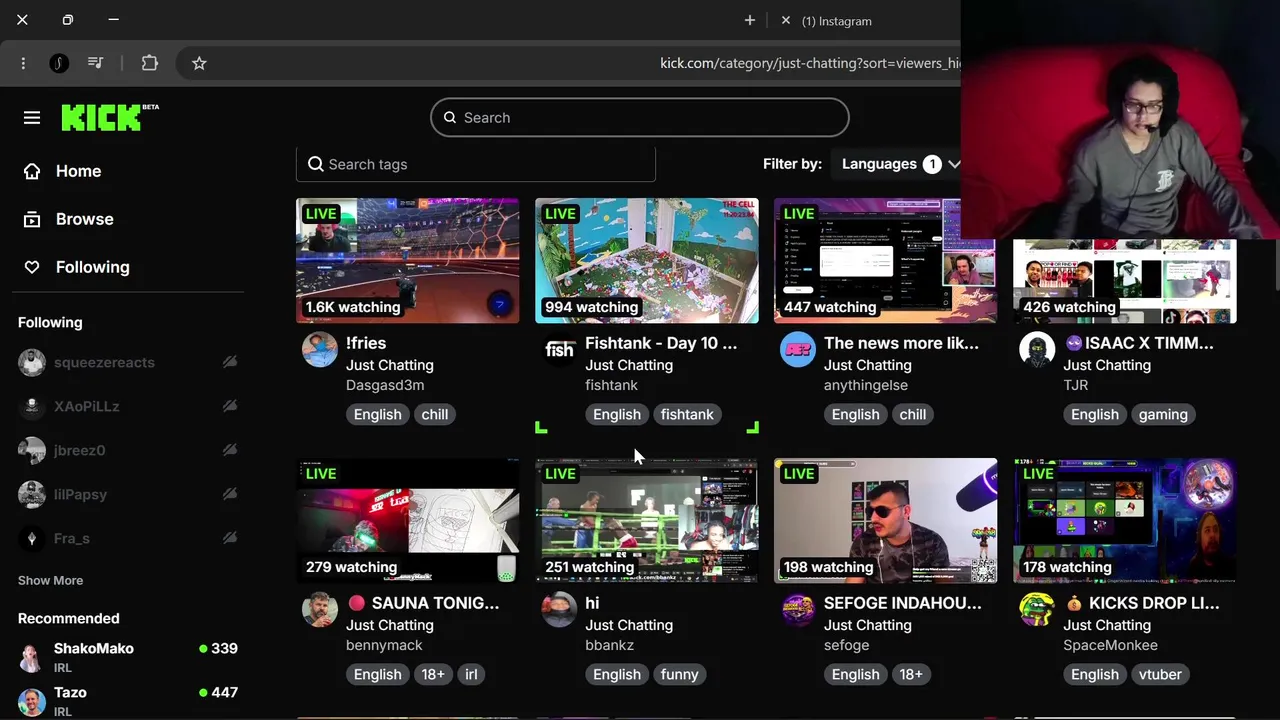Open SAUNA TONIG... stream title
1280x720 pixels.
pos(423,603)
